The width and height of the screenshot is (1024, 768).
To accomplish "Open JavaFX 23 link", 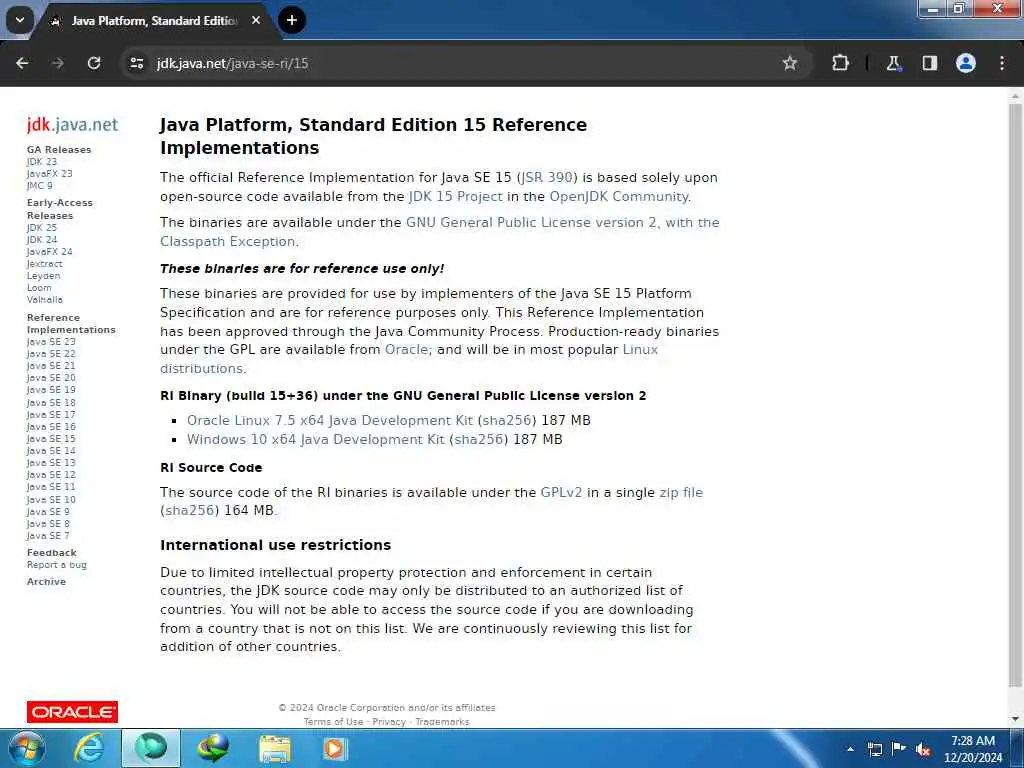I will point(50,173).
